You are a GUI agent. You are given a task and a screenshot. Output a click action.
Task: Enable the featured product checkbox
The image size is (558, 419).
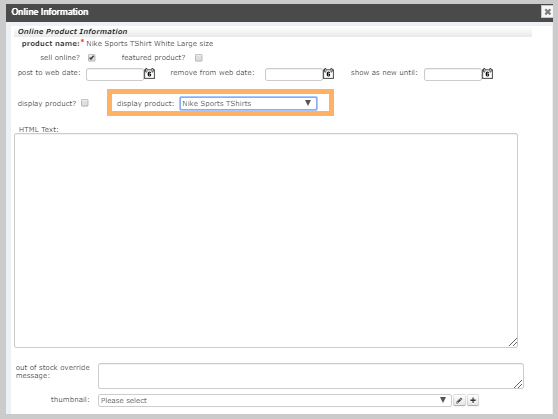coord(199,58)
